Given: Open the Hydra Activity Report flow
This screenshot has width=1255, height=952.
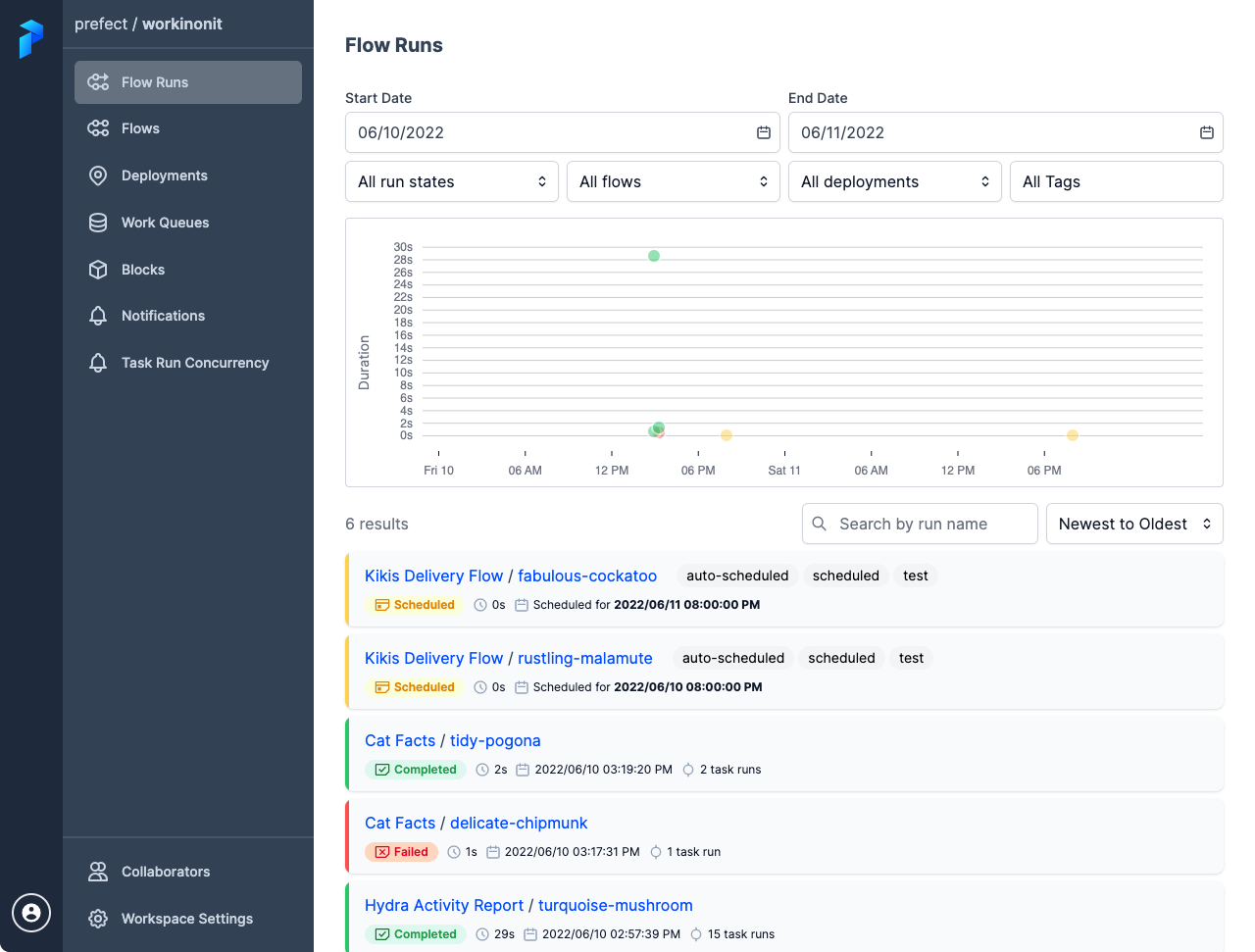Looking at the screenshot, I should click(x=444, y=905).
